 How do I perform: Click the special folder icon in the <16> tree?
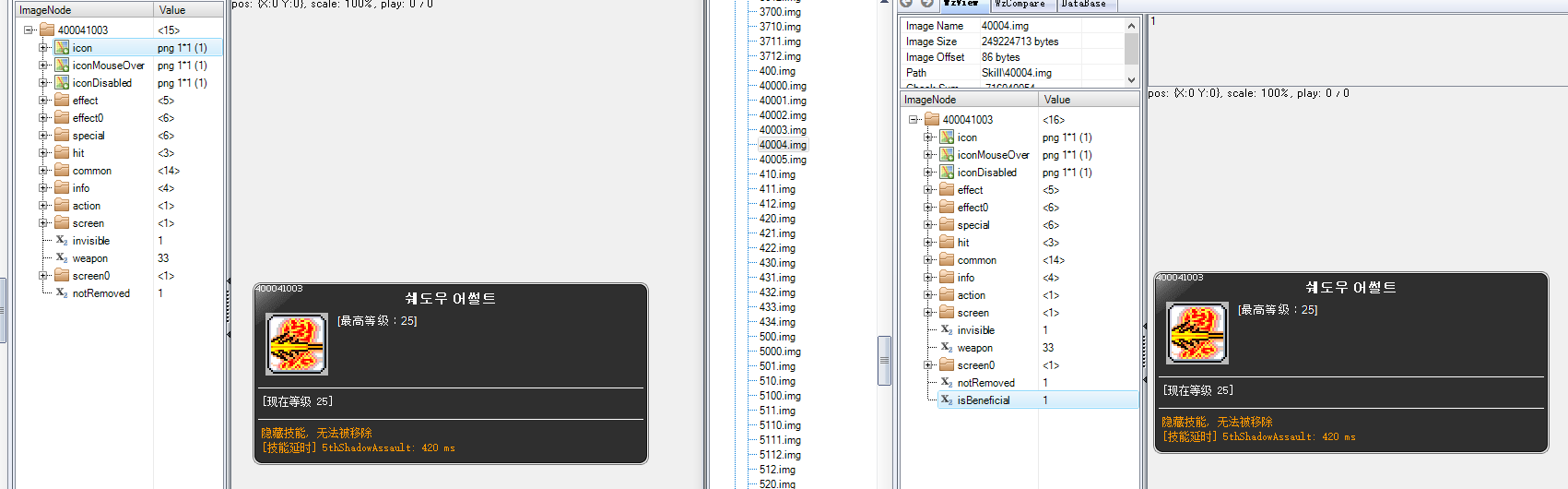click(947, 225)
